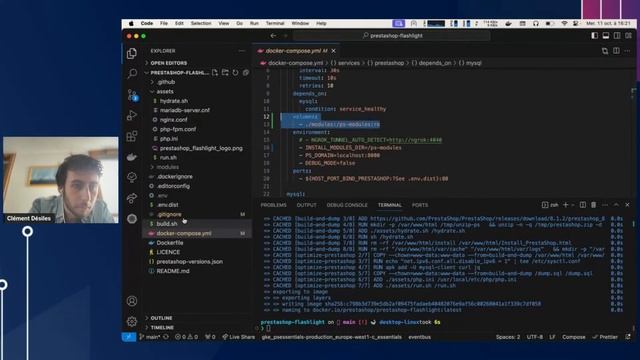Go back using the navigation arrow

pos(273,36)
